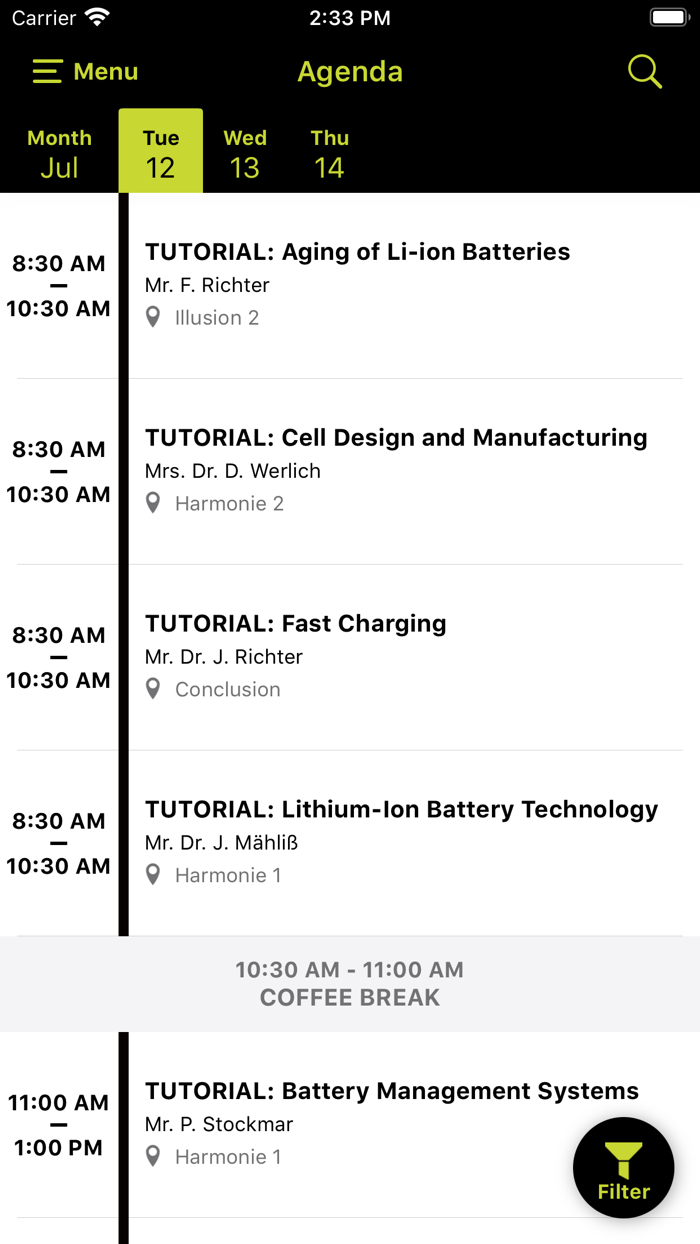Open the Month Jul selector
The width and height of the screenshot is (700, 1244).
point(58,152)
